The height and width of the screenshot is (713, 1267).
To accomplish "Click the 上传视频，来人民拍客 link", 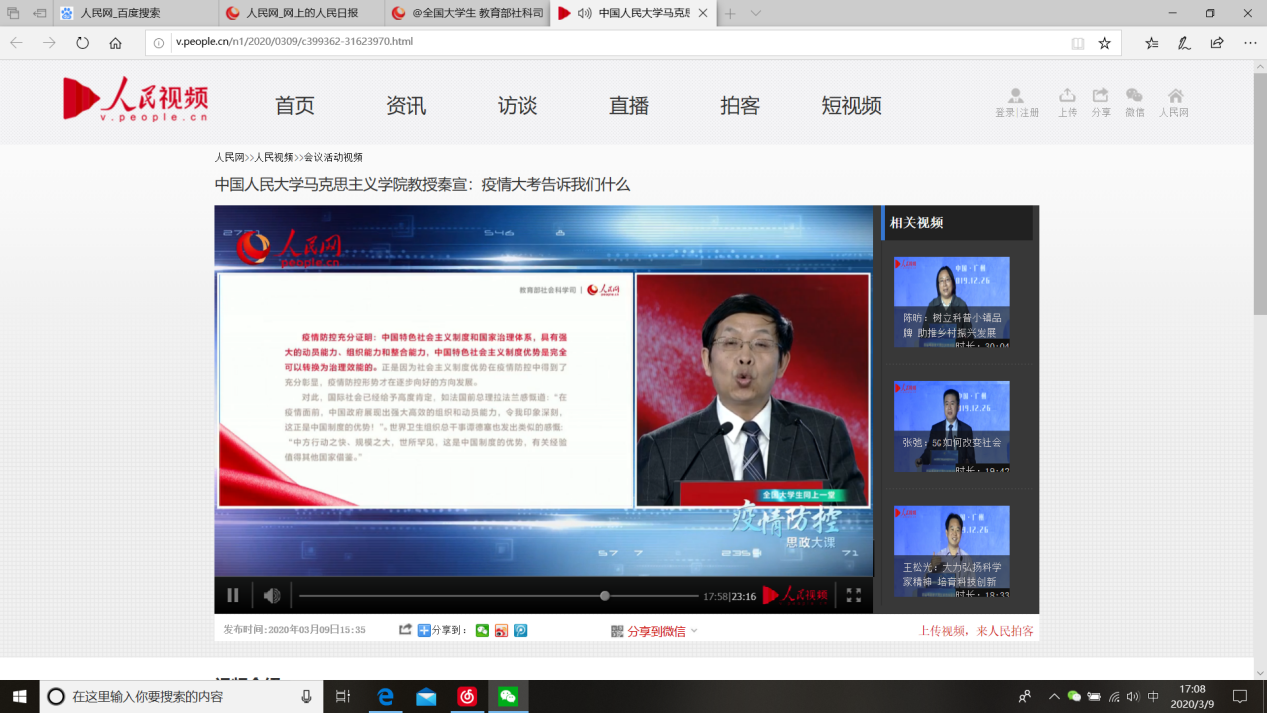I will [976, 631].
